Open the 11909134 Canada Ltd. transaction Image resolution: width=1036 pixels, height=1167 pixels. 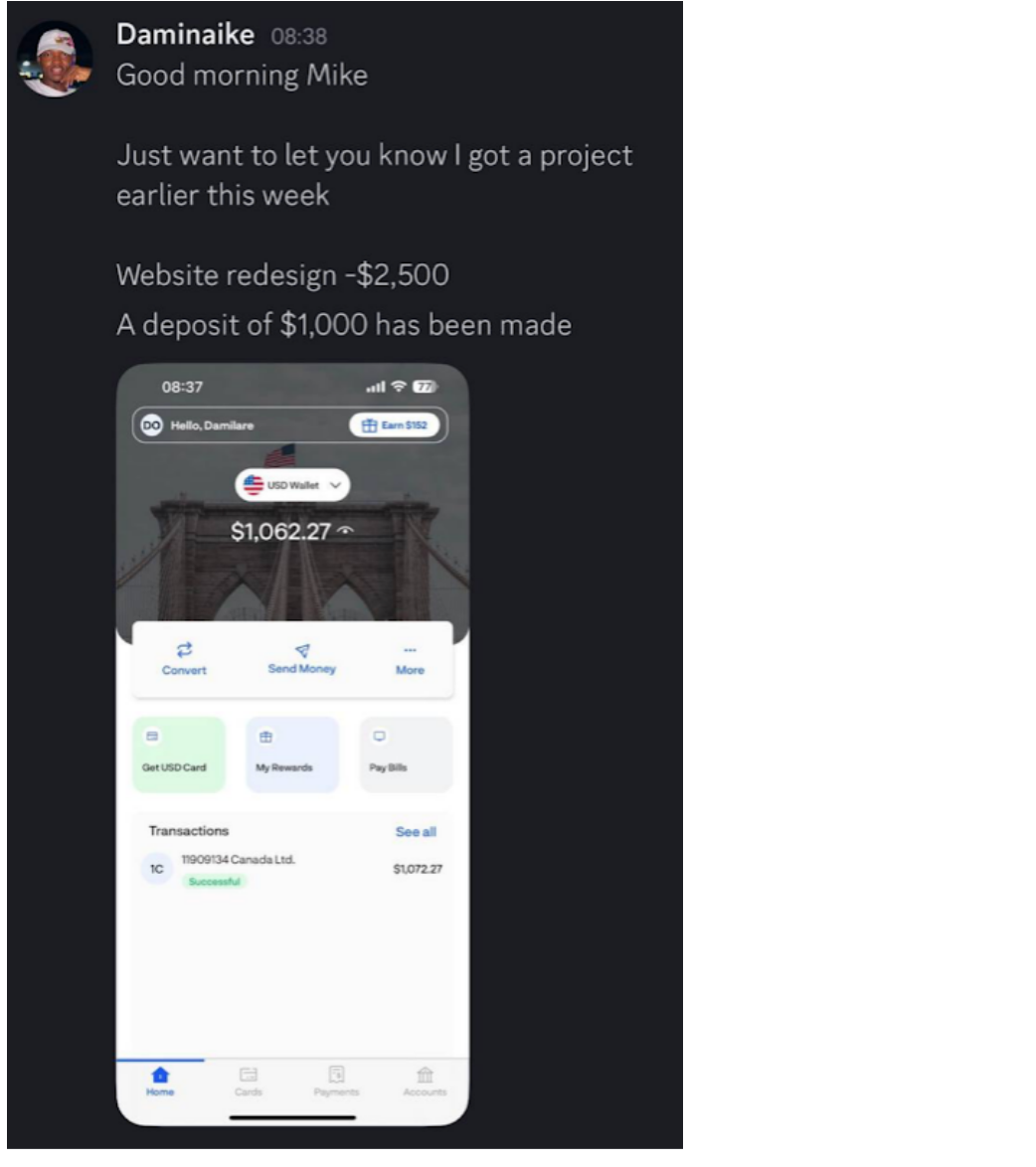(292, 870)
